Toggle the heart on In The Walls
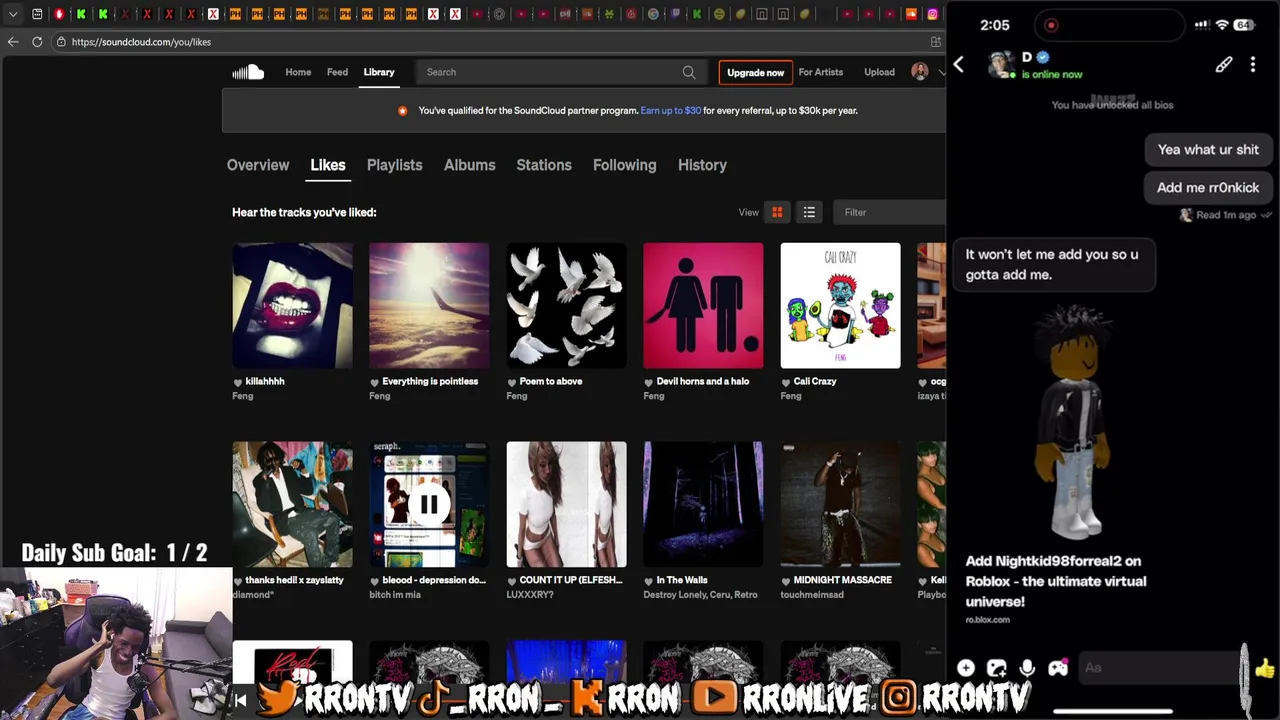The width and height of the screenshot is (1280, 720). 649,581
